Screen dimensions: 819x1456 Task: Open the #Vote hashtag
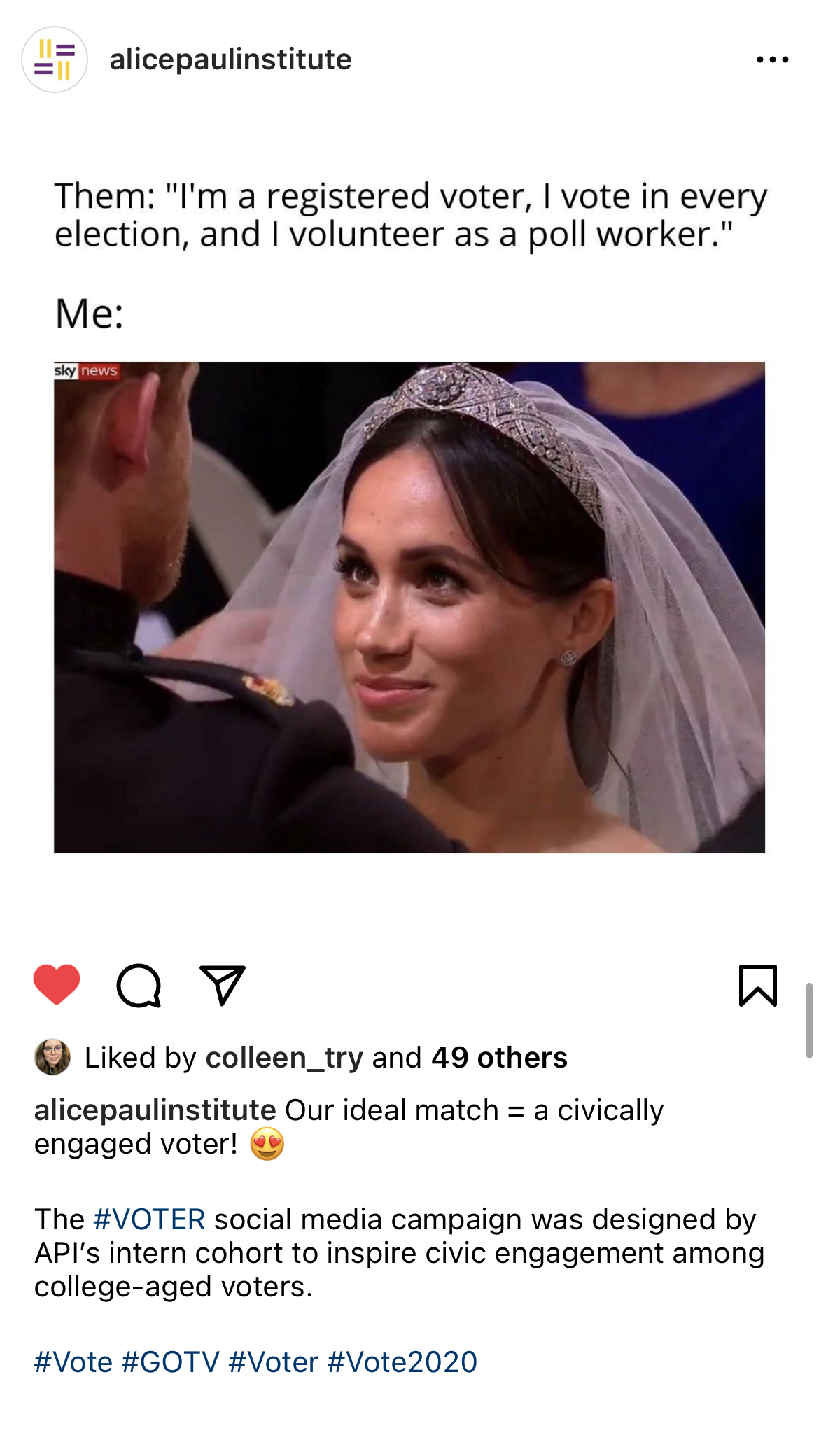tap(73, 1362)
